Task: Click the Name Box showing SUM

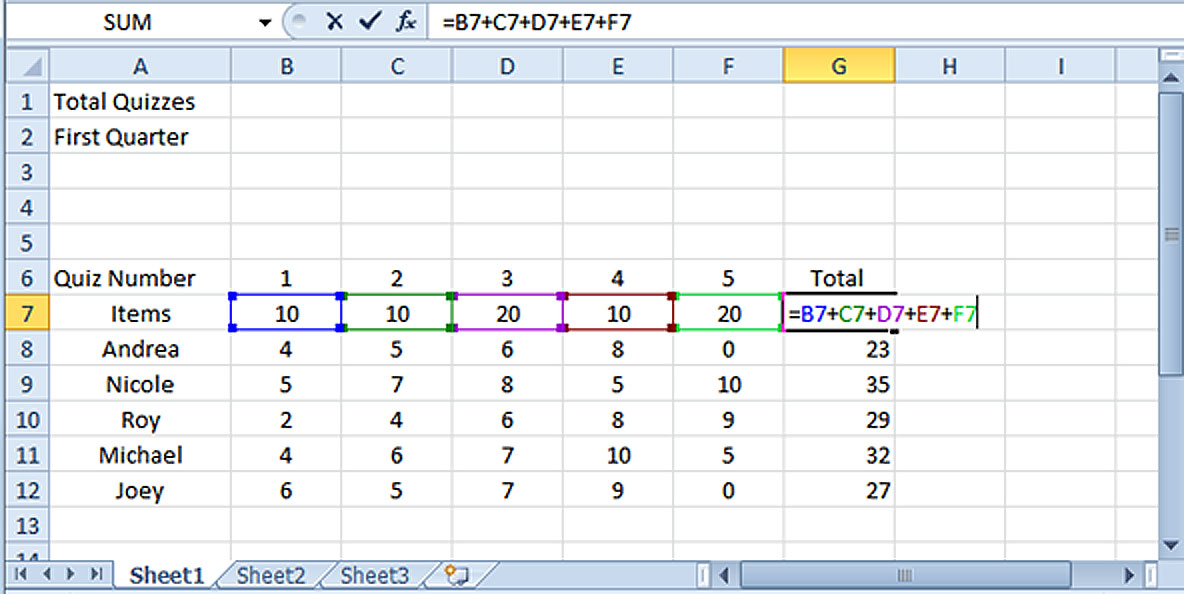Action: (x=128, y=22)
